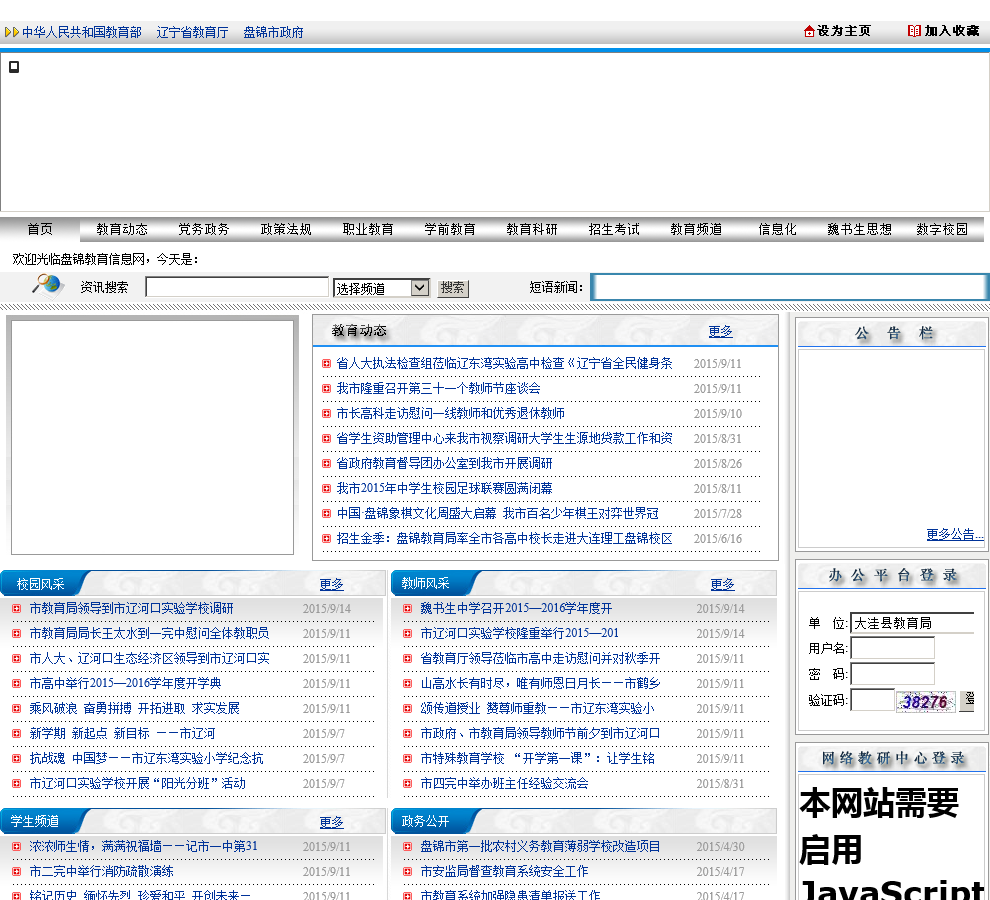Image resolution: width=990 pixels, height=900 pixels.
Task: Expand the 单位 selector showing 大洼县教育局
Action: click(x=911, y=623)
